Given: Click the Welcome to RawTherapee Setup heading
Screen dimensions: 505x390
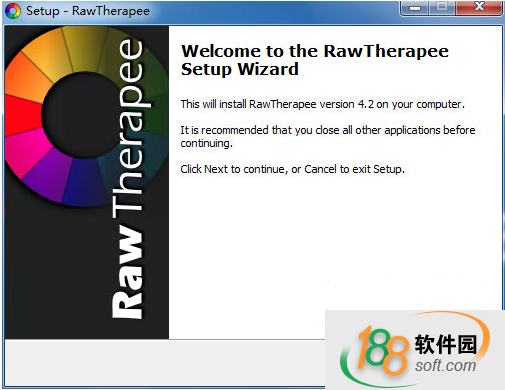Looking at the screenshot, I should coord(315,60).
